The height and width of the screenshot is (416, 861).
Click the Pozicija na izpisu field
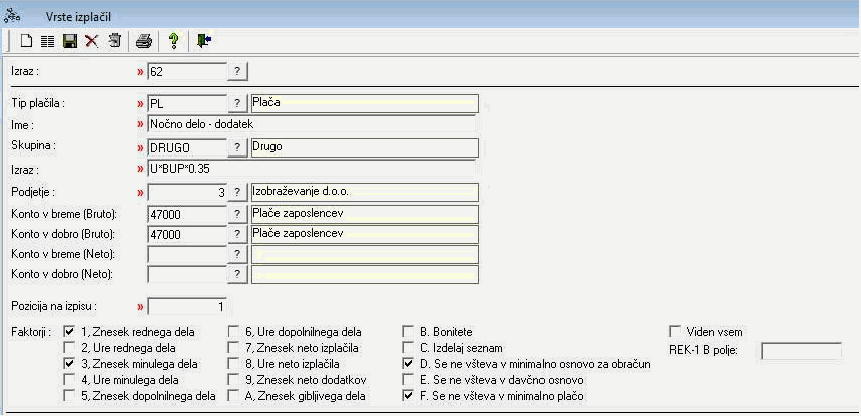click(x=187, y=306)
